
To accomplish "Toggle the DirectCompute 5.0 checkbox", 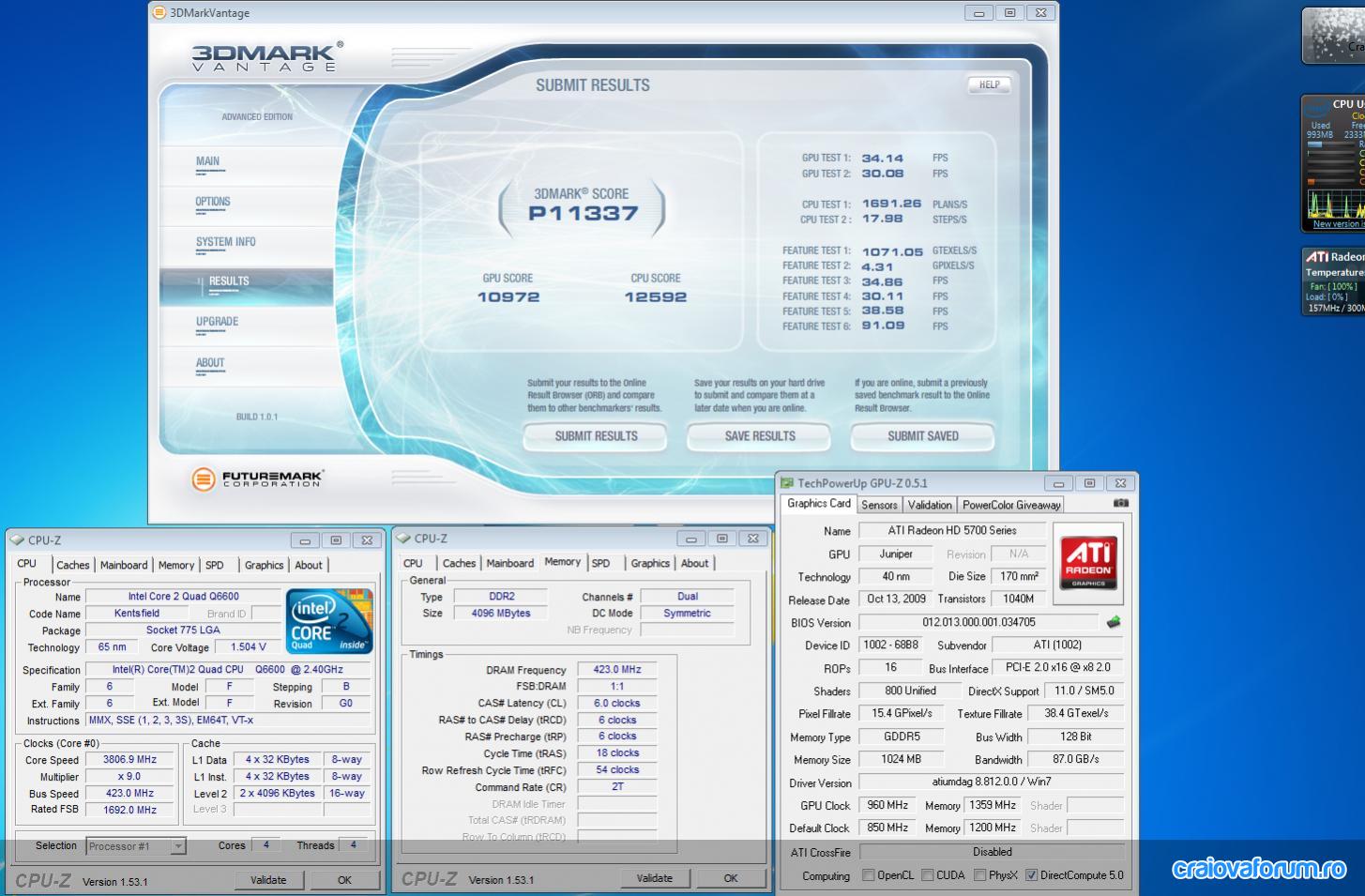I will click(1031, 875).
